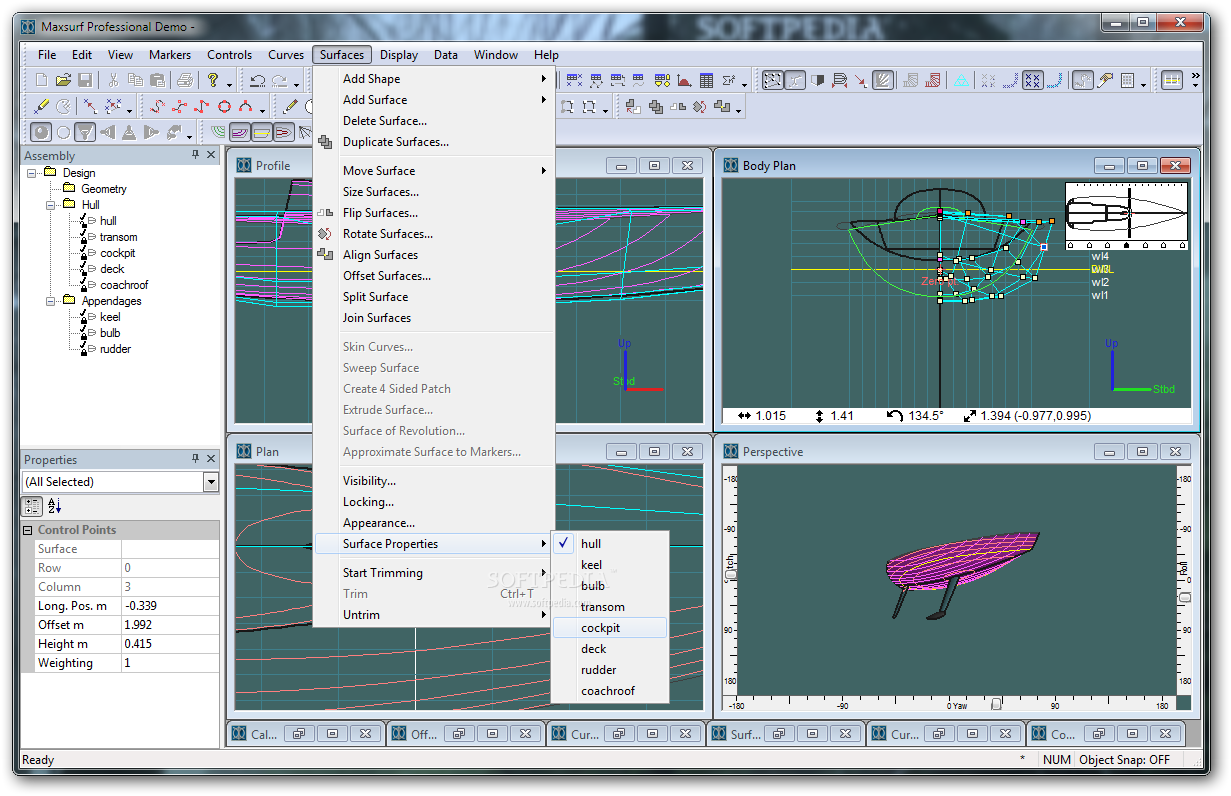Viewport: 1231px width, 796px height.
Task: Click the Copy toolbar icon
Action: pyautogui.click(x=135, y=80)
